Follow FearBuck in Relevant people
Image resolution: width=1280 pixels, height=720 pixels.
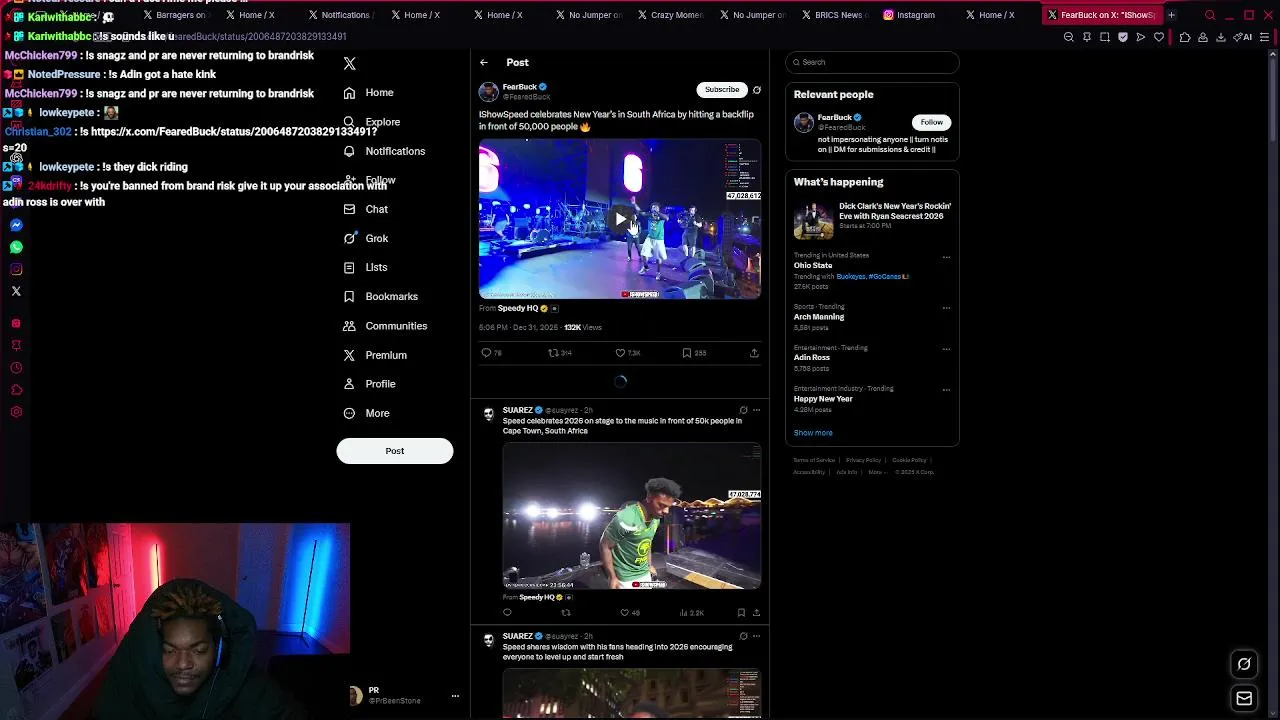tap(931, 122)
